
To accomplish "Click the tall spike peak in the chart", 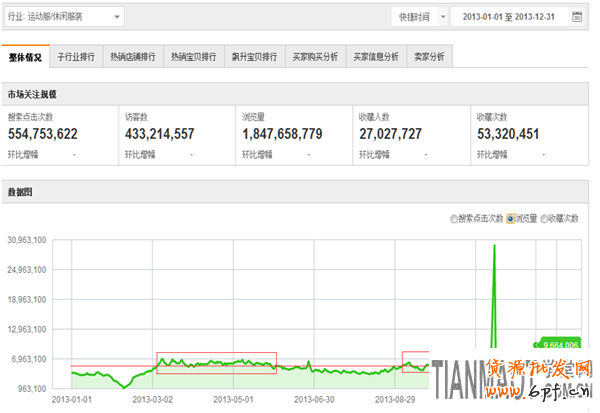I will (x=493, y=246).
